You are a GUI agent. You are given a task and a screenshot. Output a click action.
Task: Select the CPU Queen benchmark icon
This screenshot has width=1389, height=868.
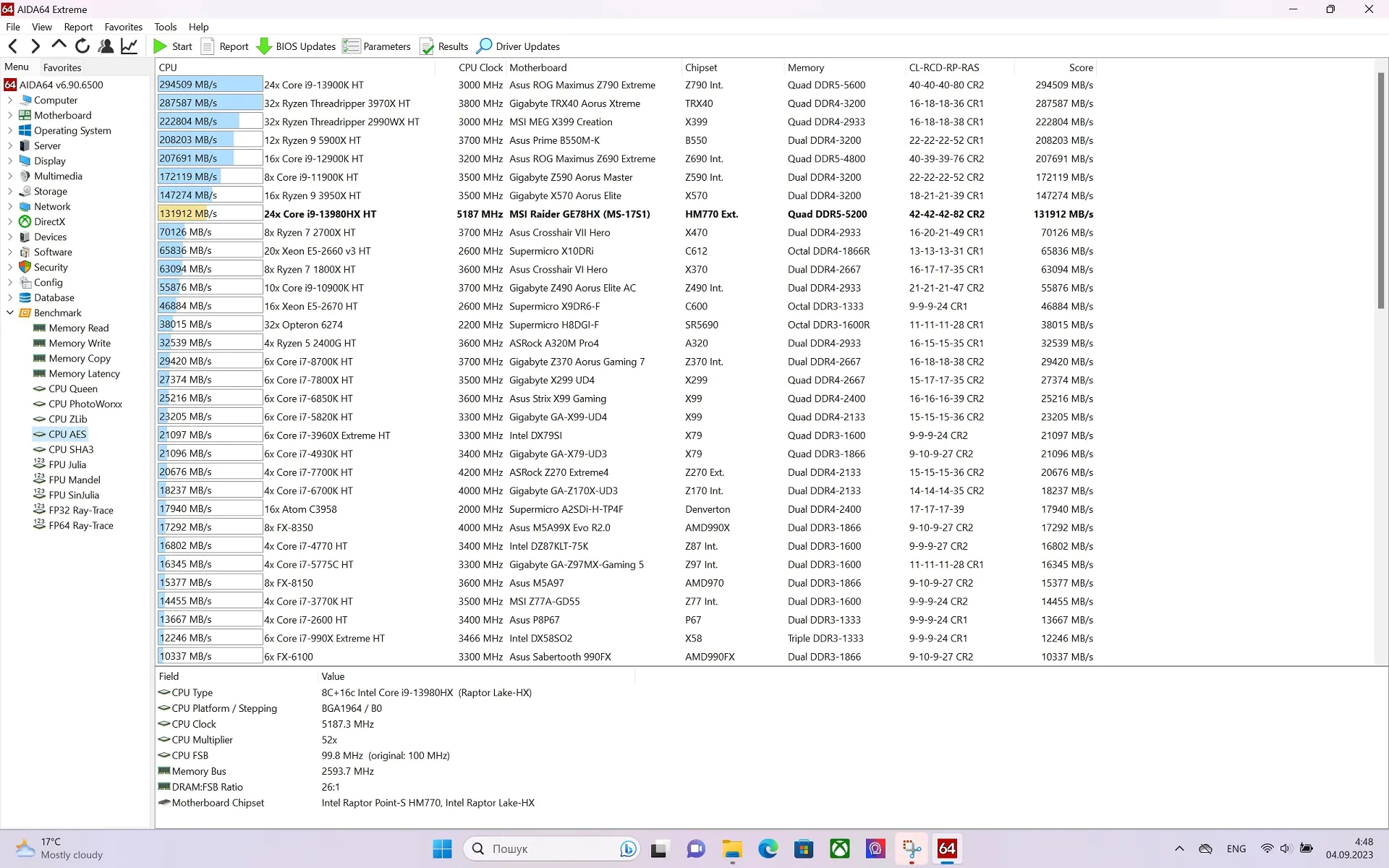pos(40,389)
